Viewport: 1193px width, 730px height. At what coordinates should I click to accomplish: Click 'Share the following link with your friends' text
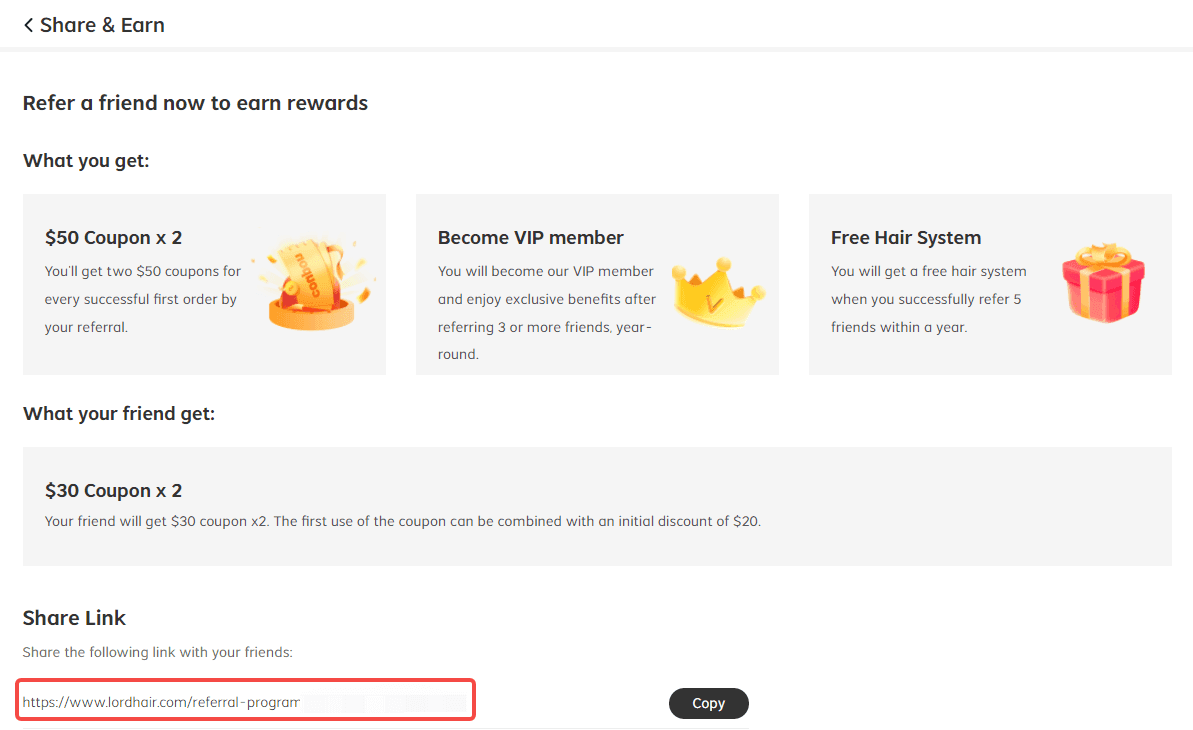click(x=157, y=652)
